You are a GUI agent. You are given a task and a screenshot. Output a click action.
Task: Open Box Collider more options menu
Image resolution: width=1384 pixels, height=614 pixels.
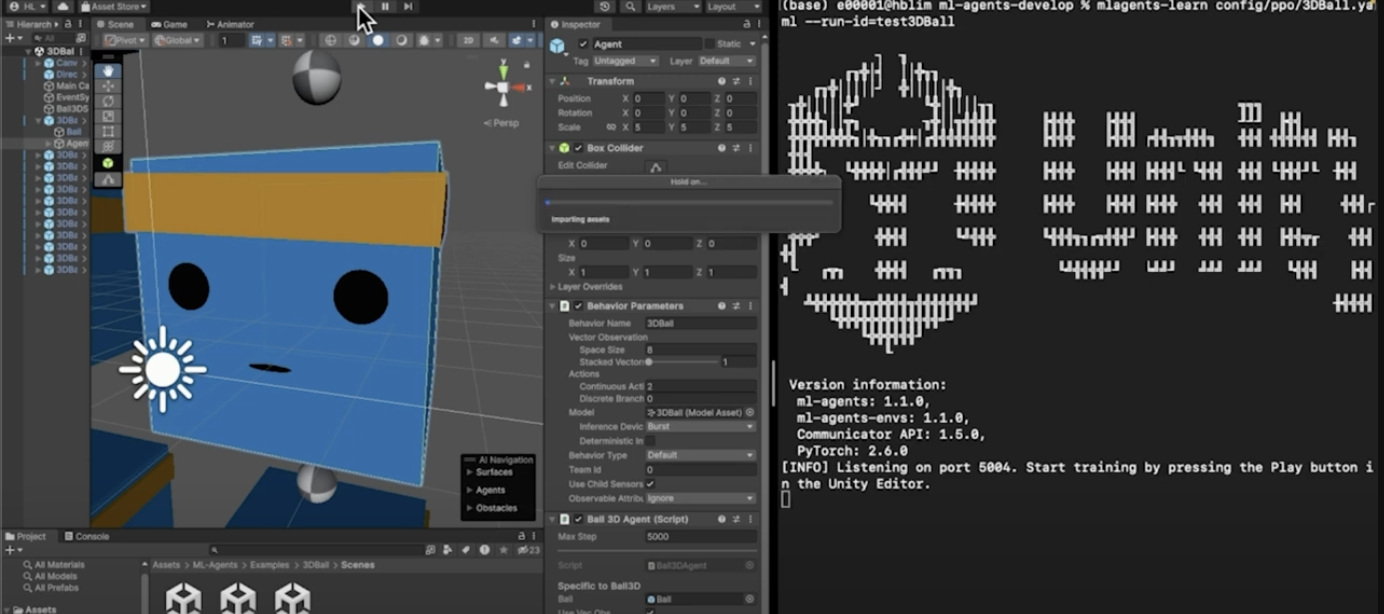[x=751, y=148]
